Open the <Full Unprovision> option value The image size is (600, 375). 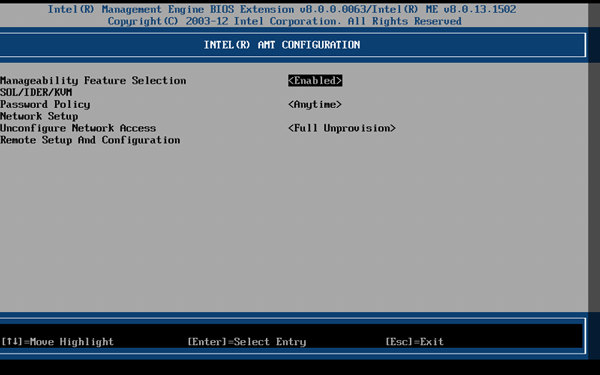point(342,128)
